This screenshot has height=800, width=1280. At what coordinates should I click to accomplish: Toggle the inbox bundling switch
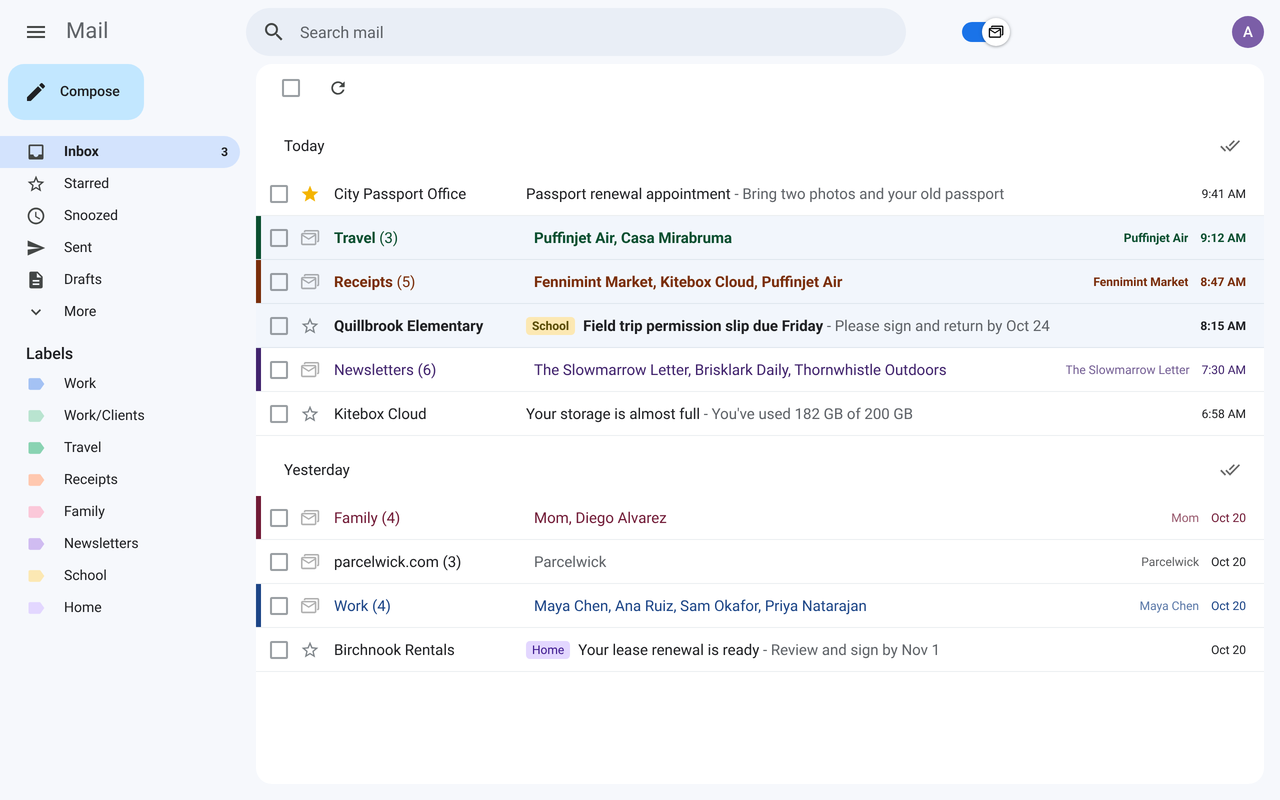coord(986,32)
